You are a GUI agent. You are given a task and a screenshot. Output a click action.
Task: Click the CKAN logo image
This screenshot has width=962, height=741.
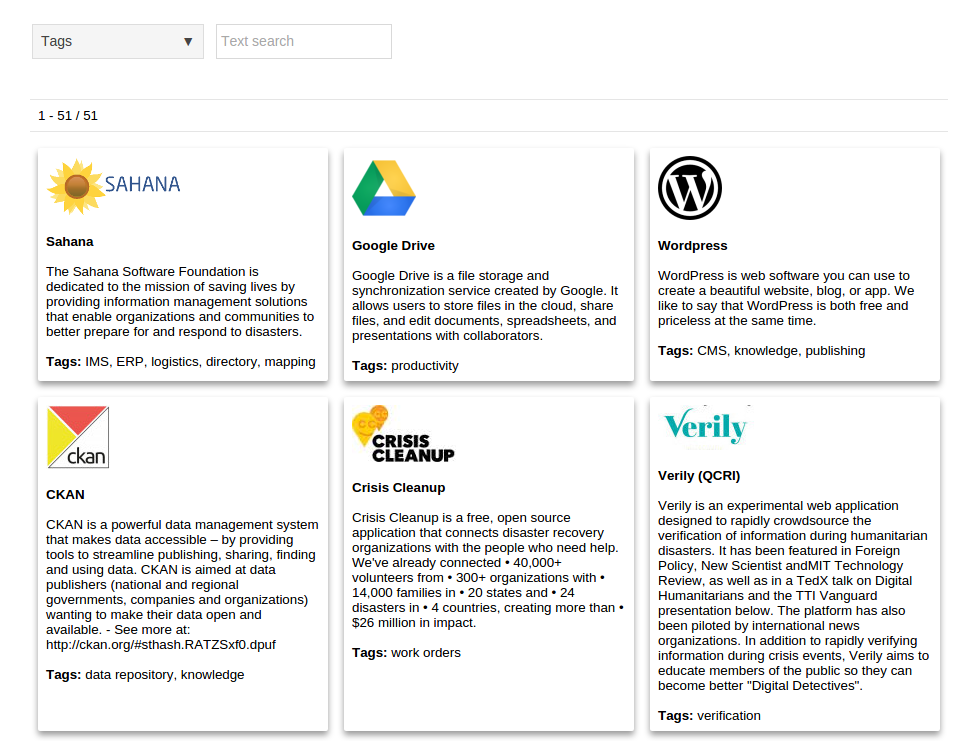(78, 437)
